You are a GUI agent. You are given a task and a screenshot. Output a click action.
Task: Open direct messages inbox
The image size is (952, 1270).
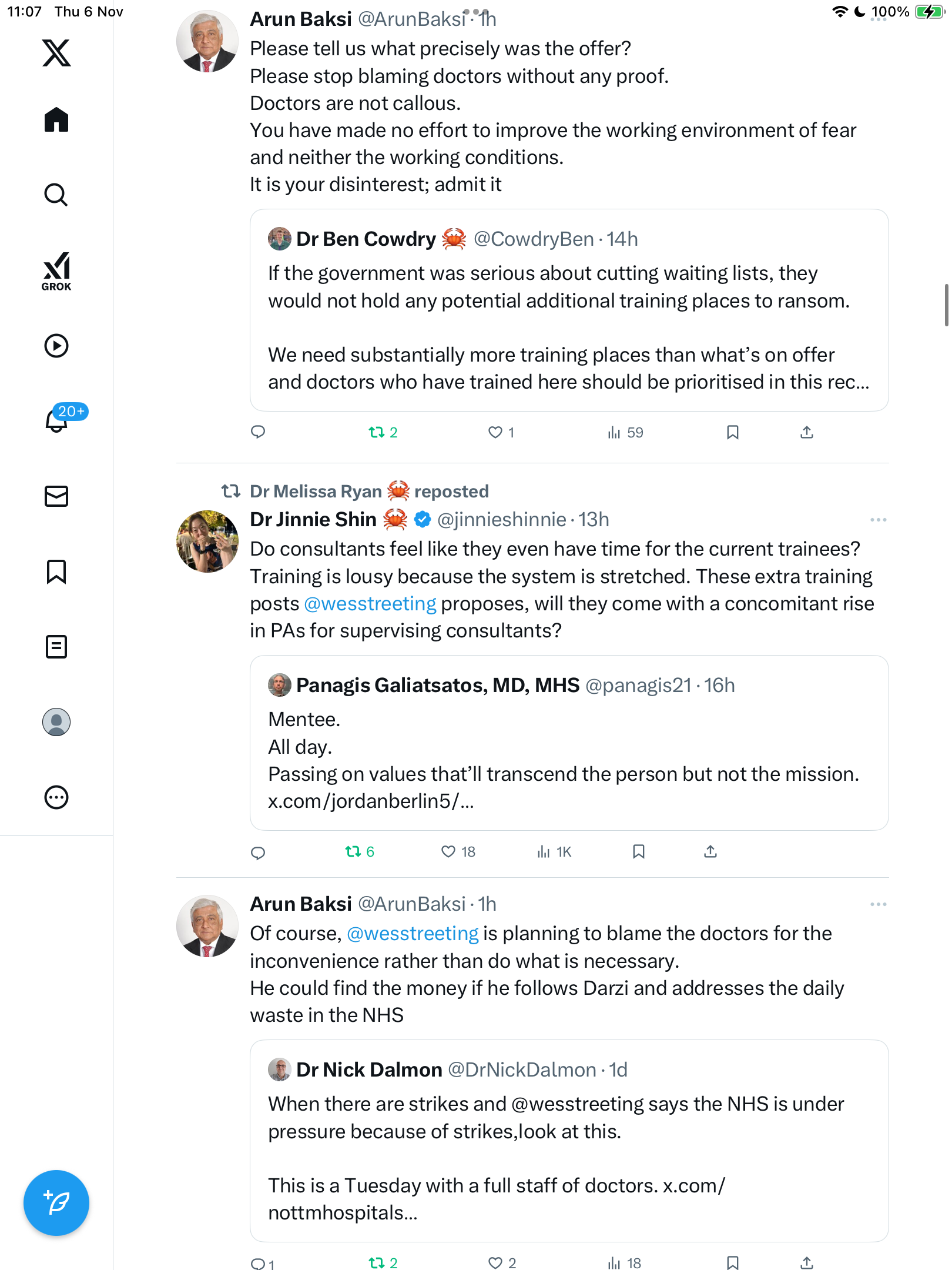coord(56,496)
